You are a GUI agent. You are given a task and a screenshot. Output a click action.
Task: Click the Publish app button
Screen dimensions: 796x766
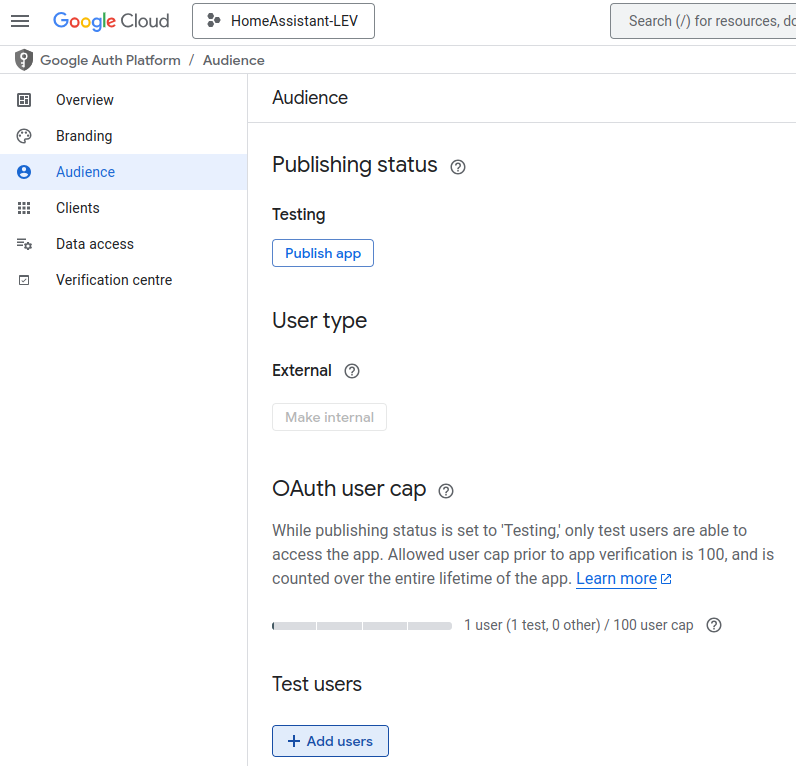click(x=323, y=253)
